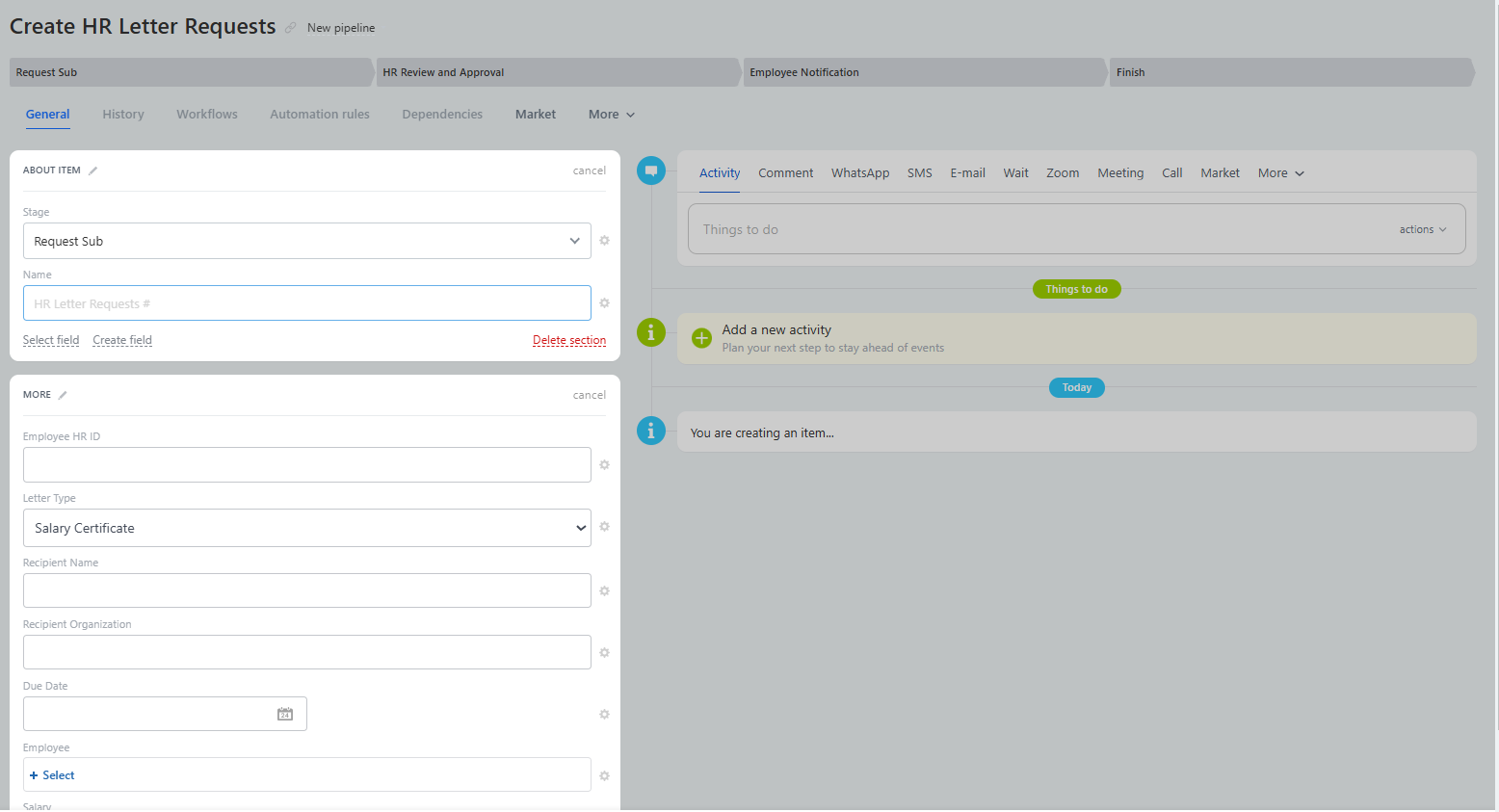Open the Automation rules tab

pyautogui.click(x=319, y=114)
